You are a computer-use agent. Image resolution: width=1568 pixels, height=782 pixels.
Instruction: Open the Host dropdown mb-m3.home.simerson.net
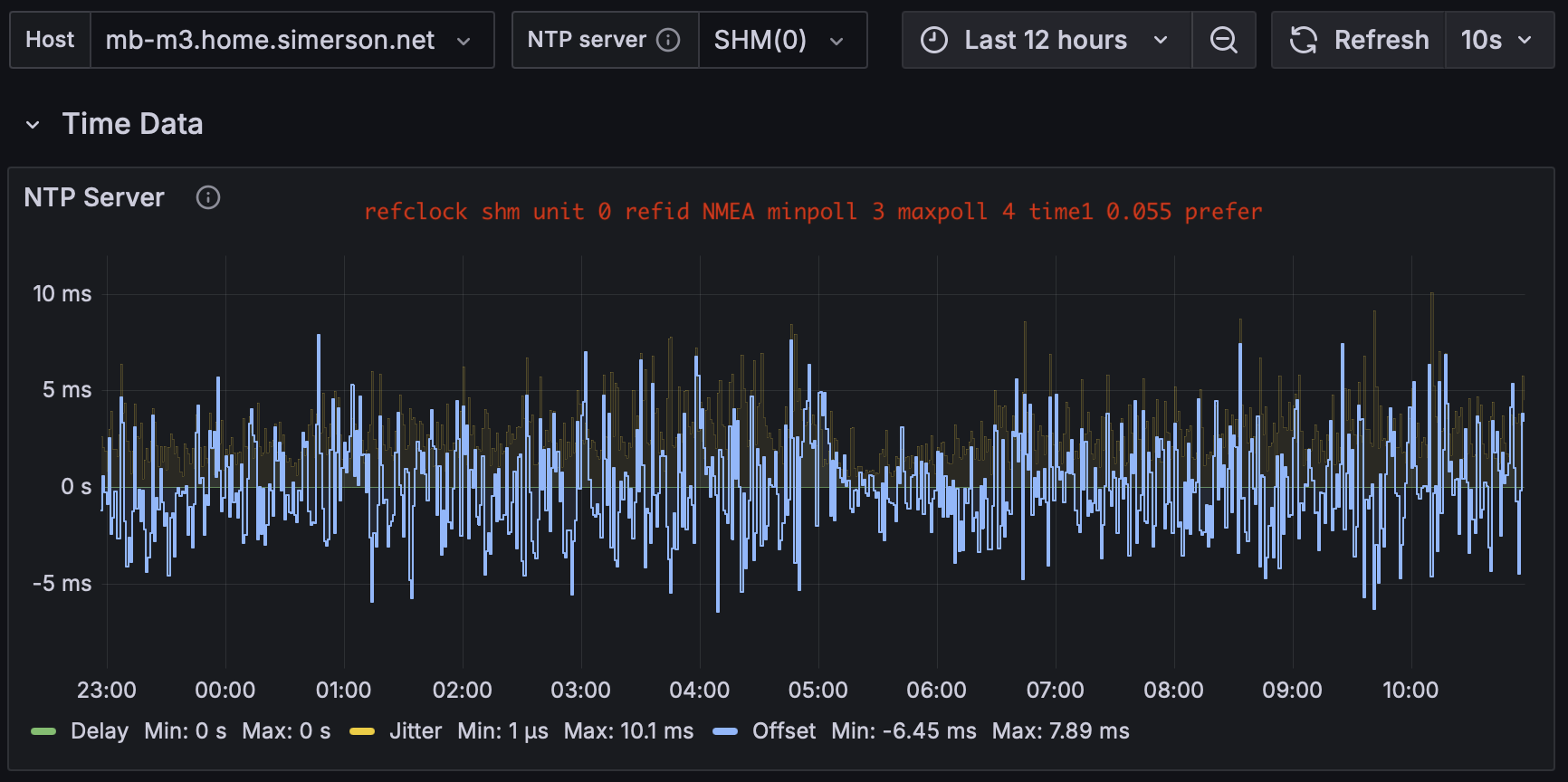click(x=292, y=40)
